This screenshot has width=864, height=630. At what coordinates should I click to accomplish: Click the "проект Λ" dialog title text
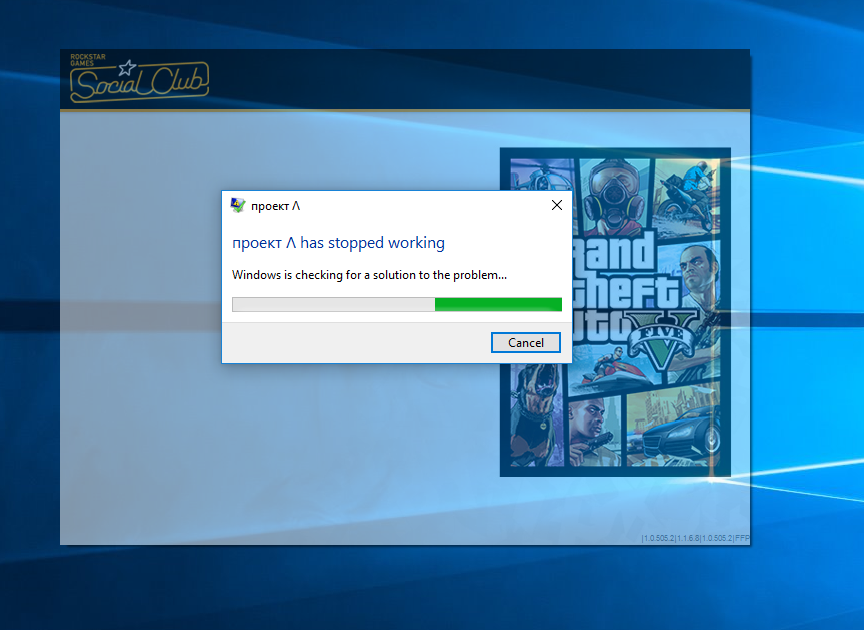pyautogui.click(x=276, y=206)
